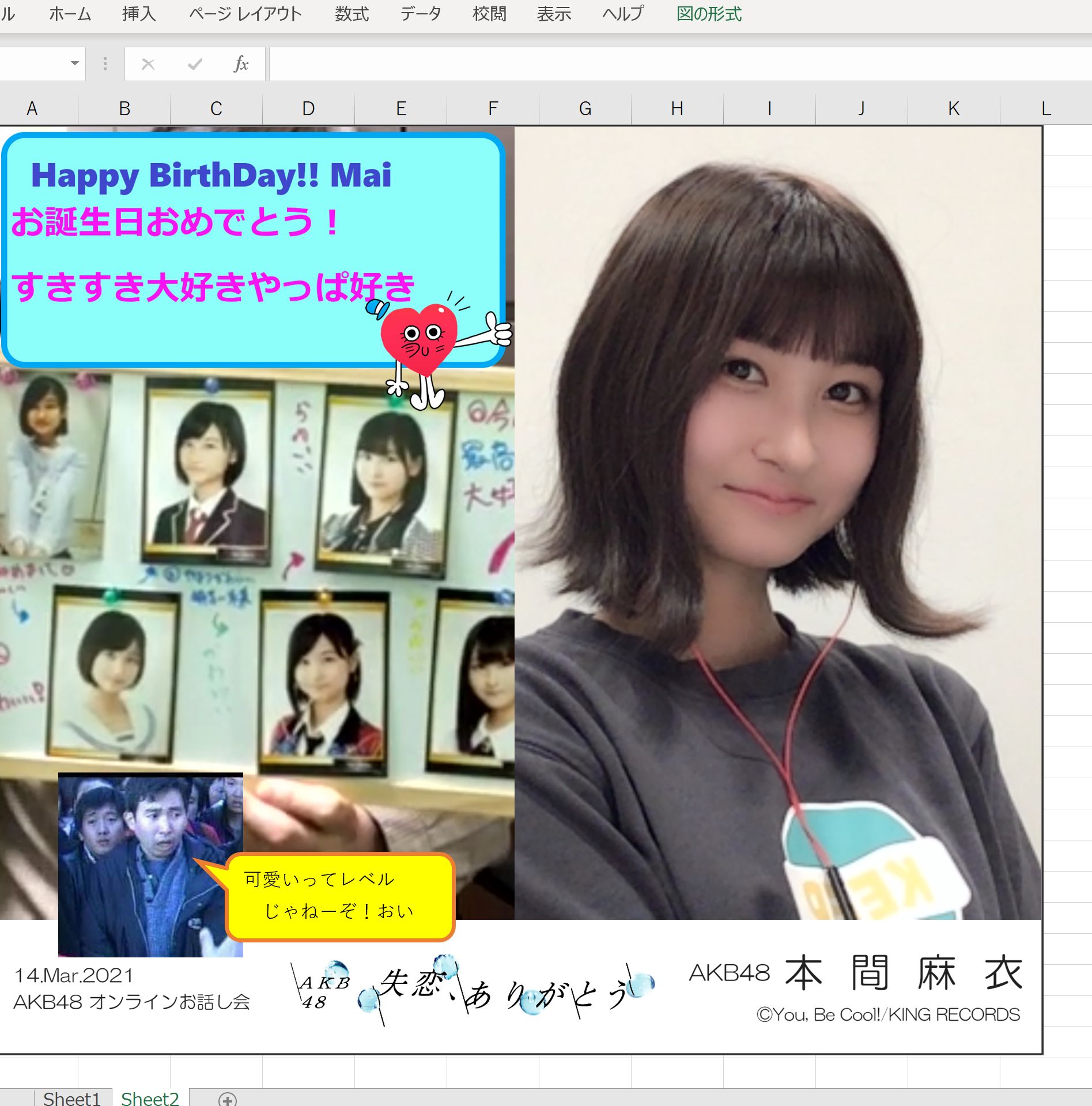Select column K header
The height and width of the screenshot is (1106, 1092).
[954, 108]
